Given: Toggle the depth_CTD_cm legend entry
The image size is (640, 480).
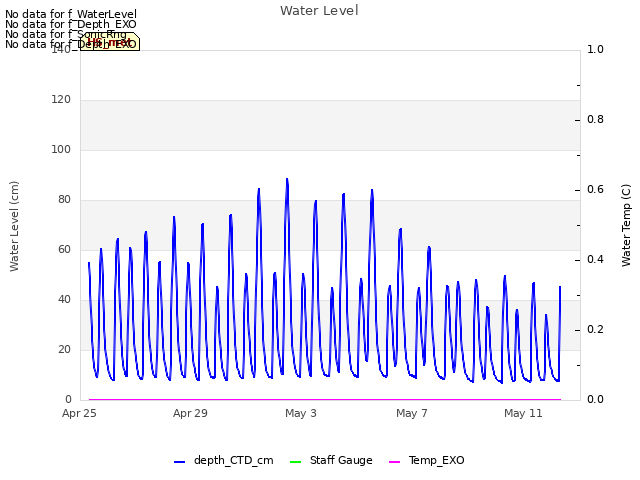Looking at the screenshot, I should pyautogui.click(x=224, y=460).
